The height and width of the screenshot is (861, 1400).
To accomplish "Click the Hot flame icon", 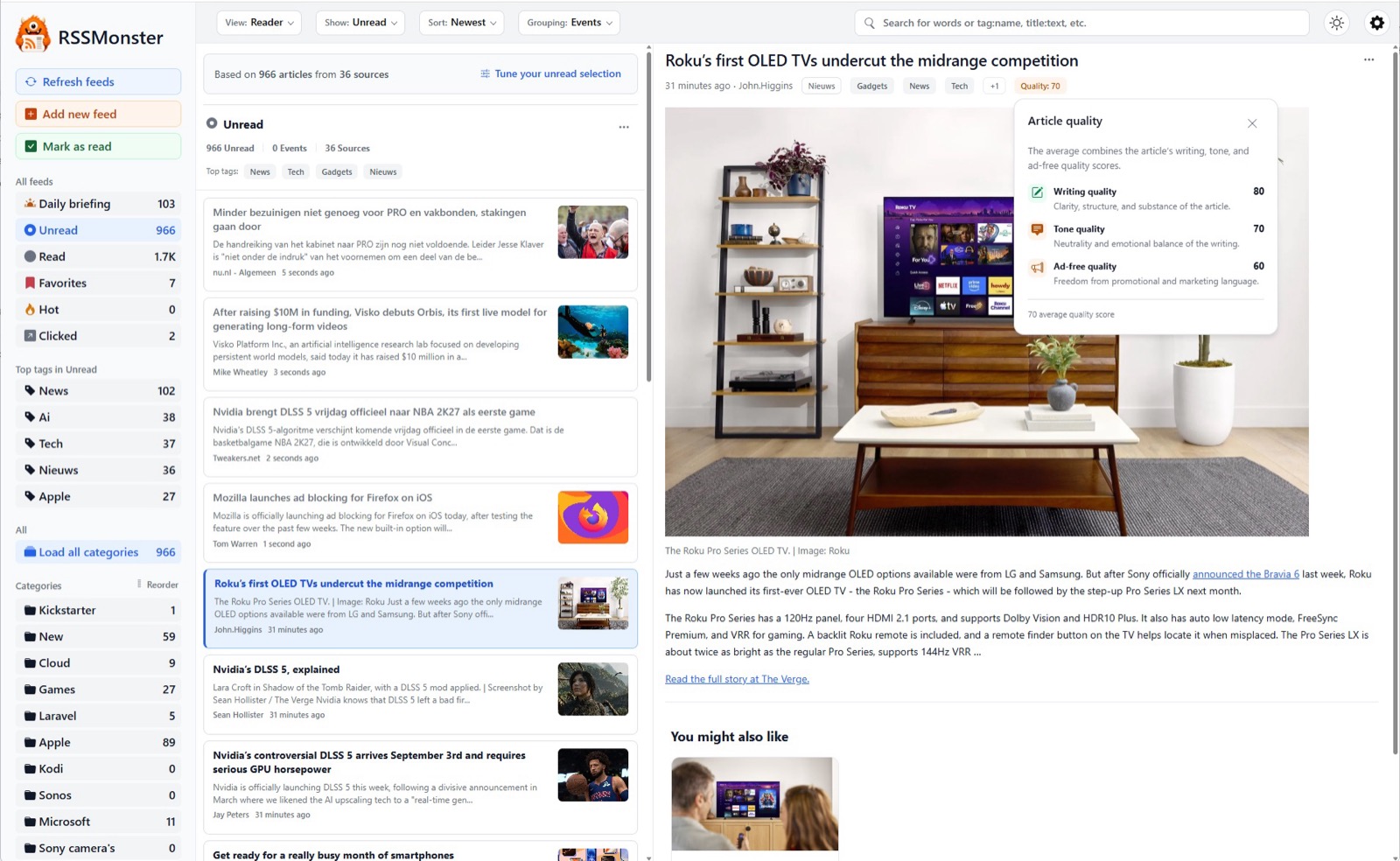I will click(30, 309).
